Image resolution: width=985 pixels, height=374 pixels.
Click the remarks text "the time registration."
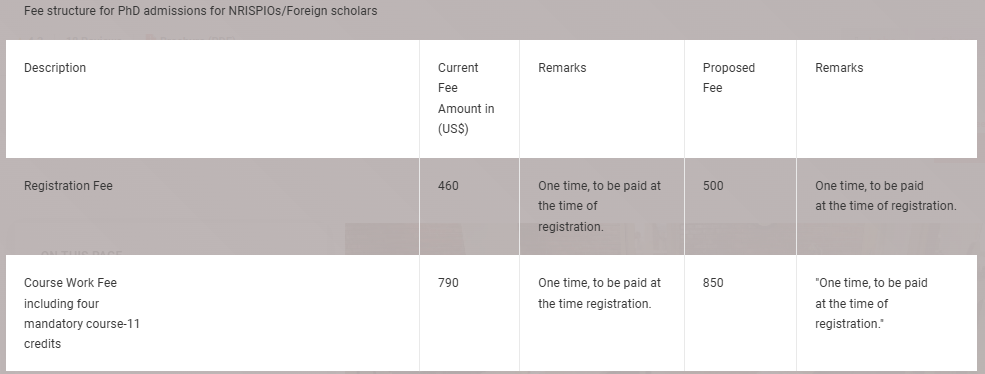click(x=594, y=304)
